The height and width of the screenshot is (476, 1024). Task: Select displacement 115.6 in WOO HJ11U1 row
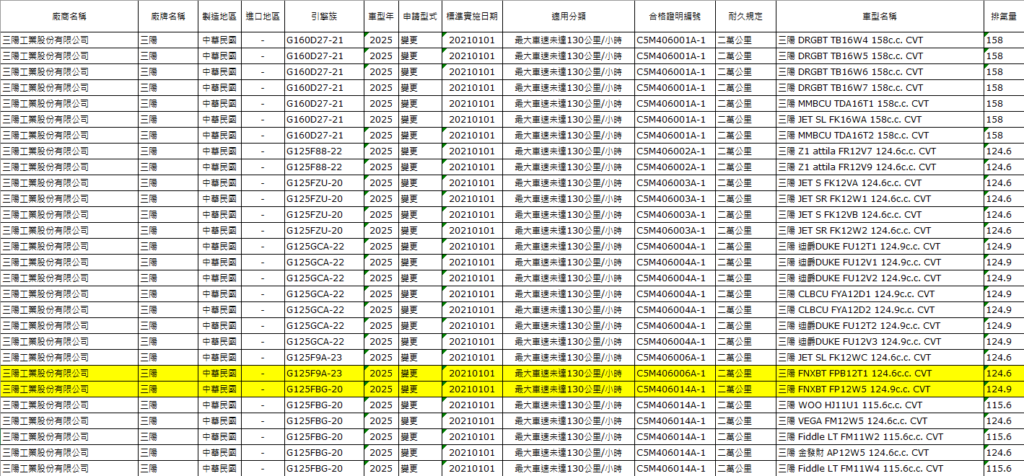(x=1003, y=405)
